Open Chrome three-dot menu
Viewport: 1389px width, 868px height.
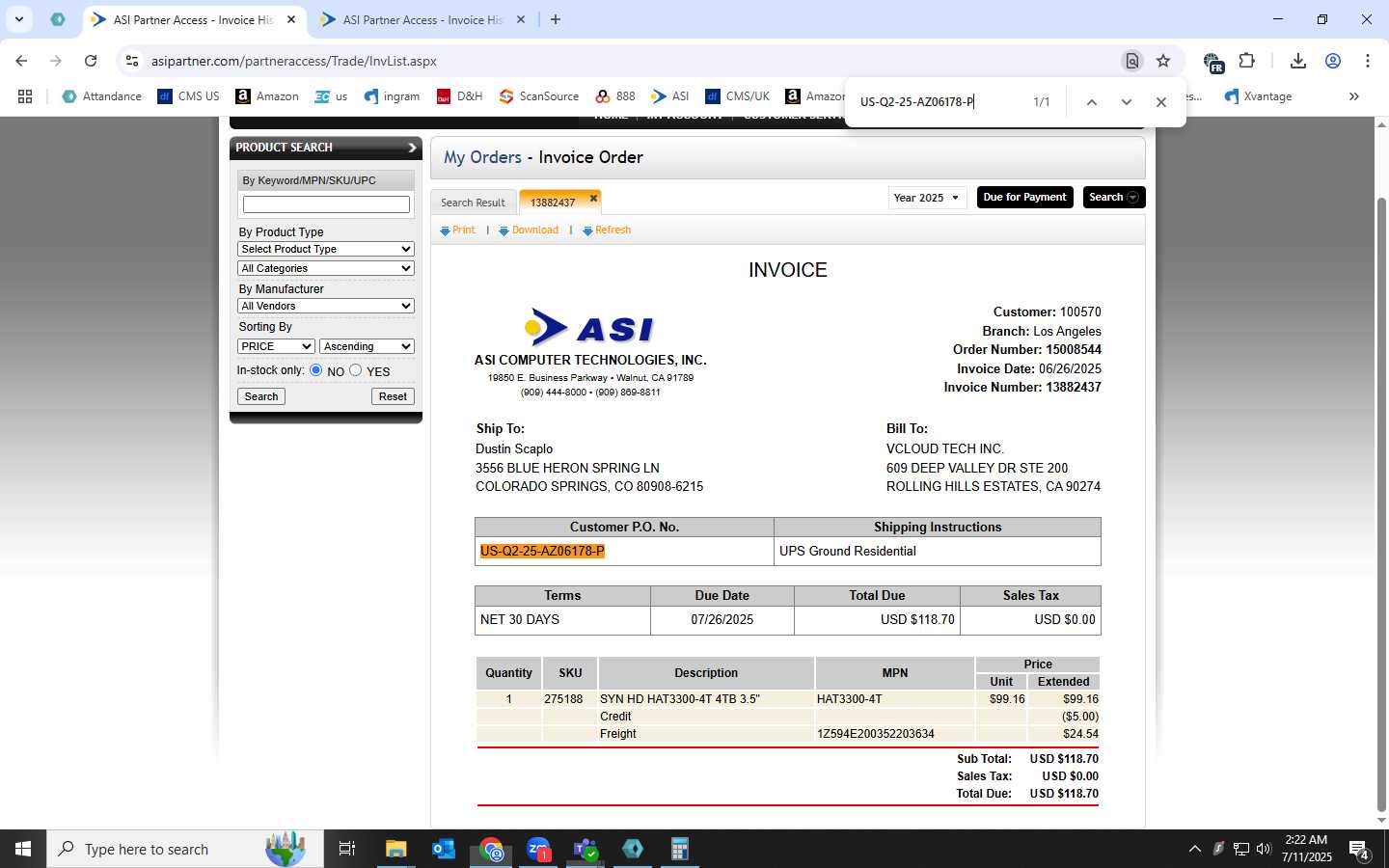[x=1368, y=61]
